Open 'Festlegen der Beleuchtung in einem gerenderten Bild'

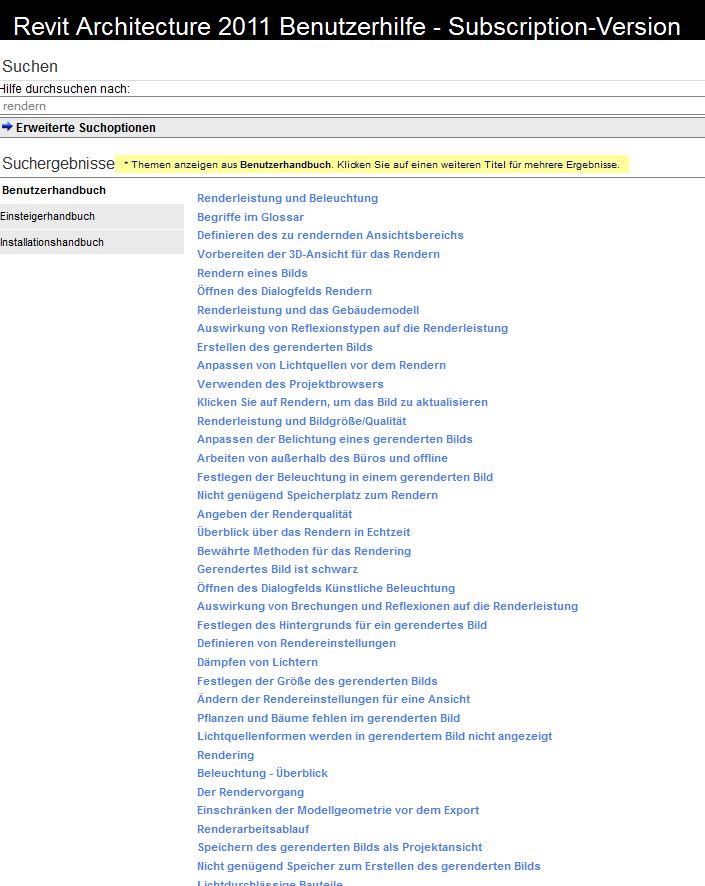click(x=345, y=477)
